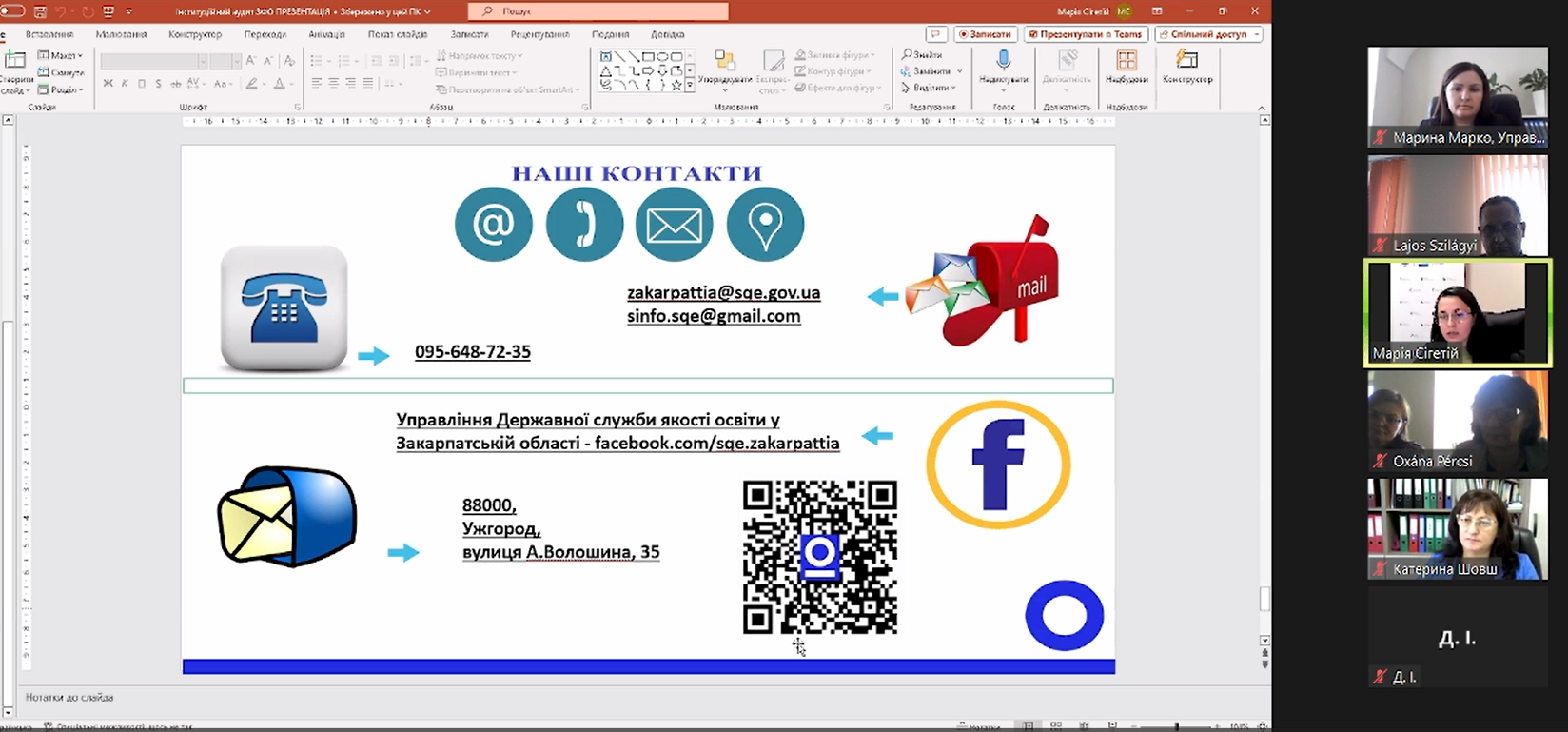Start presentation from beginning icon

108,11
